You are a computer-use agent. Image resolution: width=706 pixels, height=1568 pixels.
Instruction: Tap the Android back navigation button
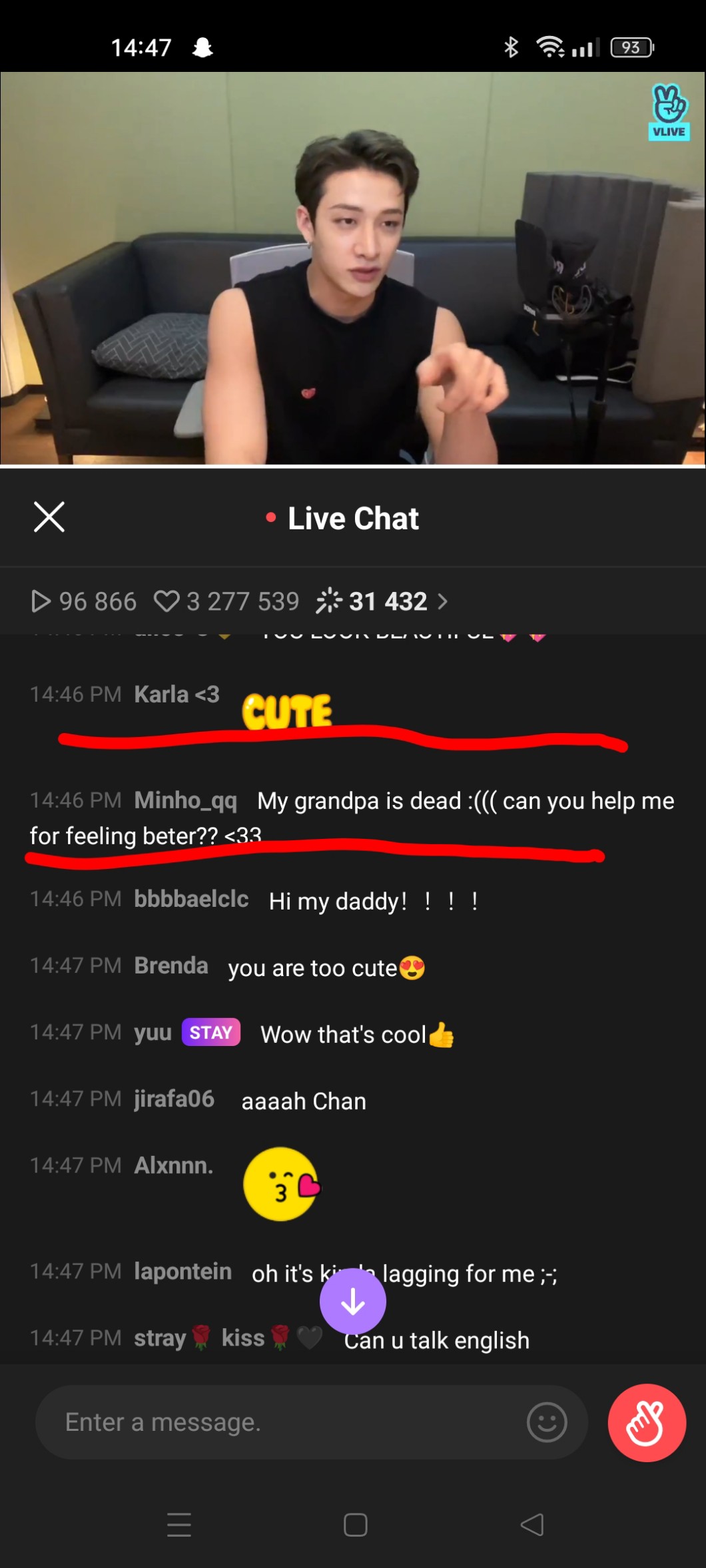point(531,1525)
